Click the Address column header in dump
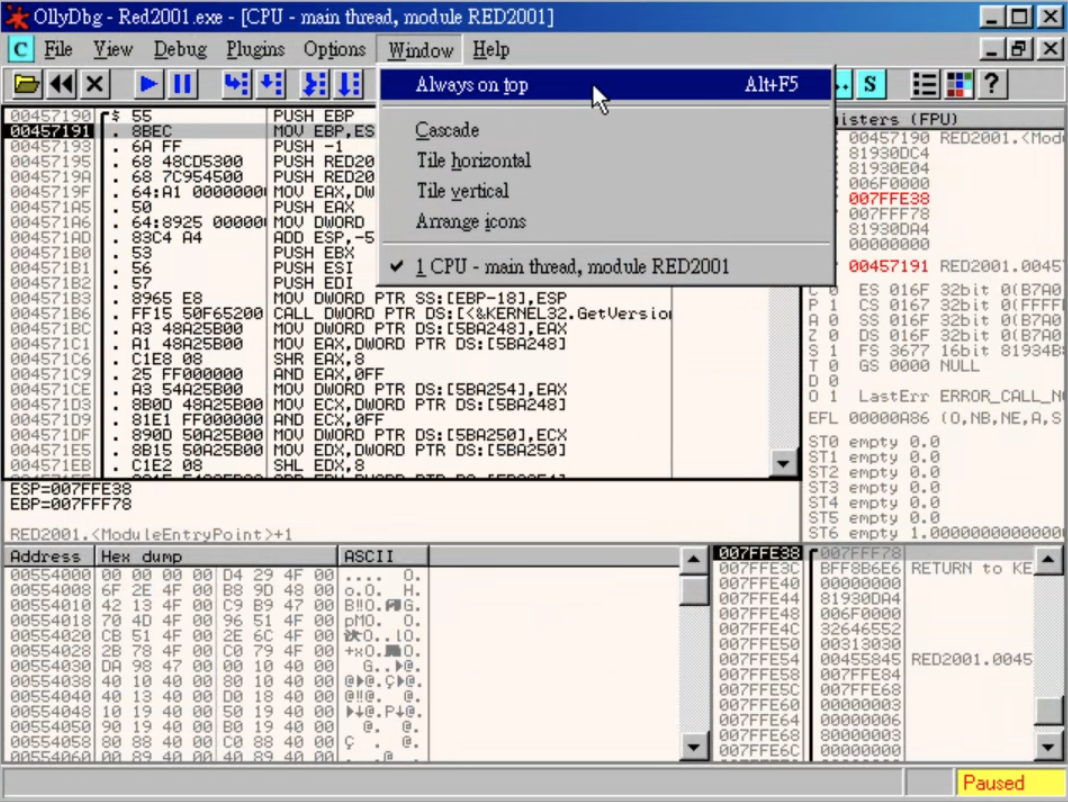1068x802 pixels. coord(49,556)
